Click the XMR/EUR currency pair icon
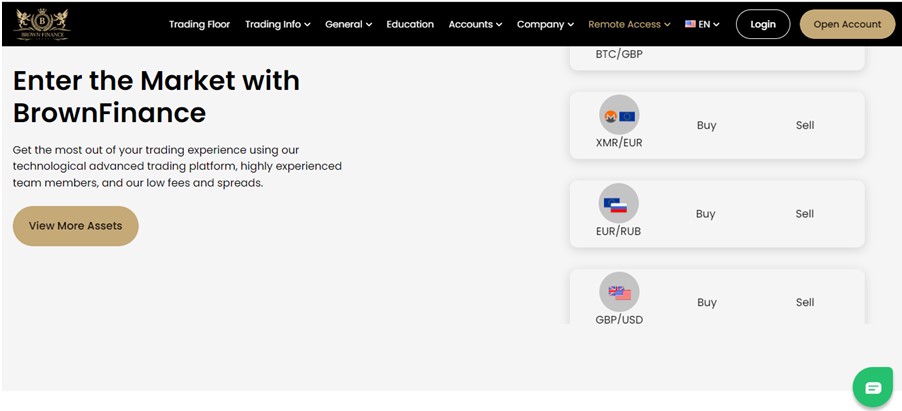 (618, 116)
